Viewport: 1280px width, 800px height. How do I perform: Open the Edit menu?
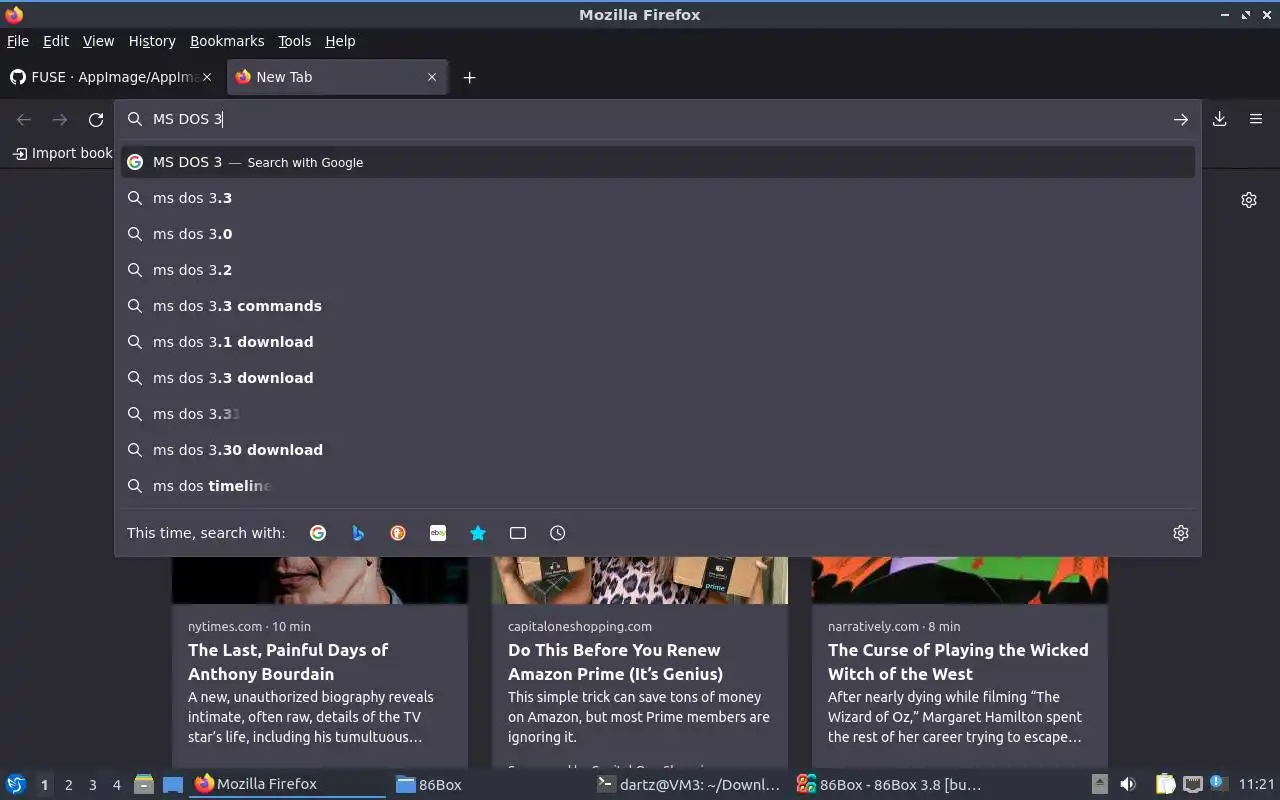tap(56, 41)
